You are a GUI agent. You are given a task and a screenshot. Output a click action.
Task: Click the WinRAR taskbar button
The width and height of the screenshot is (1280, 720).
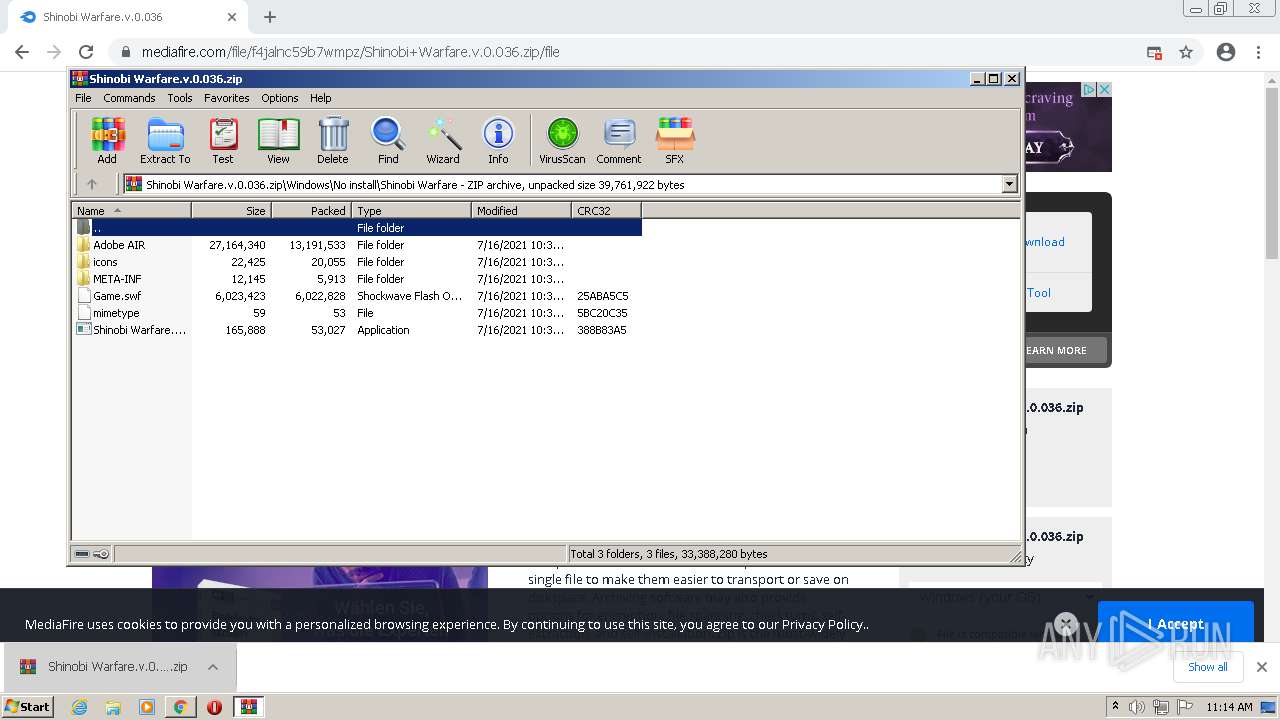tap(248, 707)
